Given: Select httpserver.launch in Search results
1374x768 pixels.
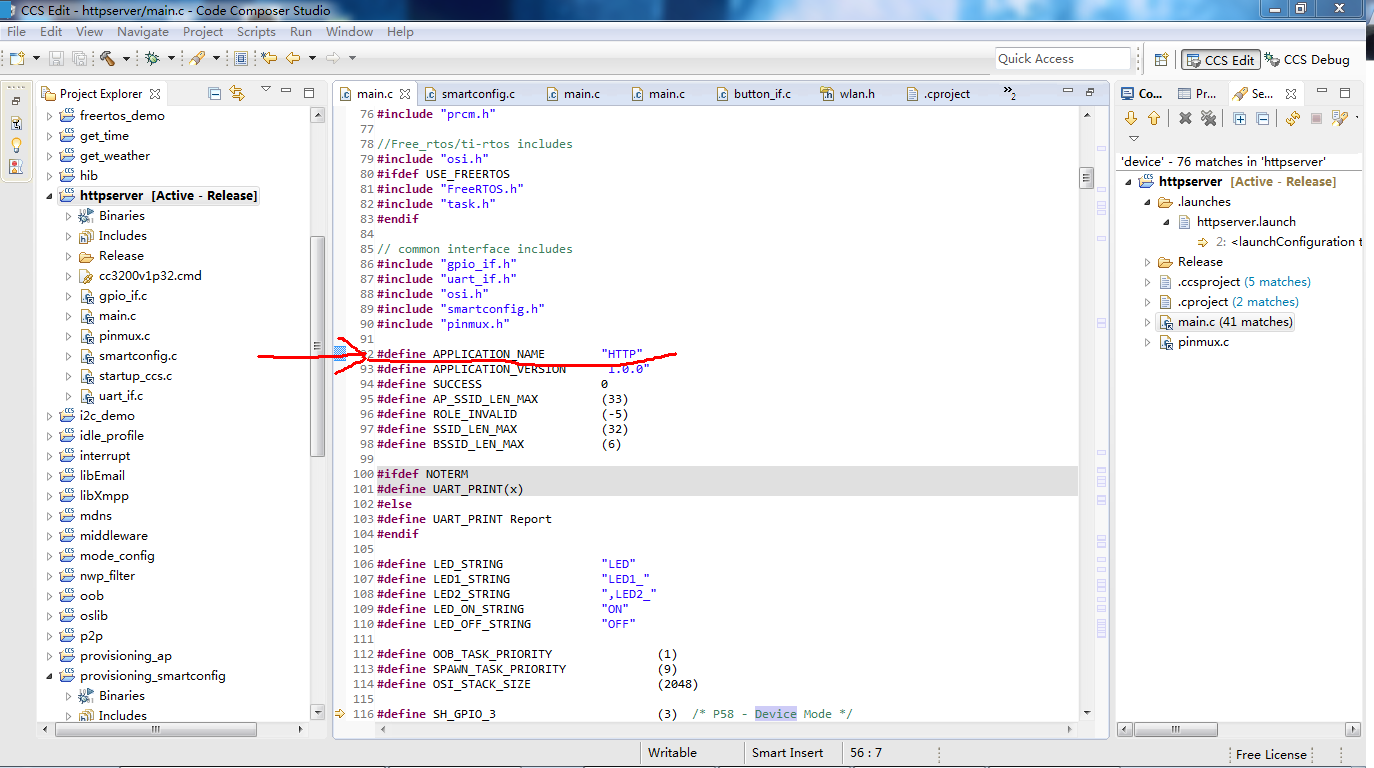Looking at the screenshot, I should click(x=1245, y=222).
